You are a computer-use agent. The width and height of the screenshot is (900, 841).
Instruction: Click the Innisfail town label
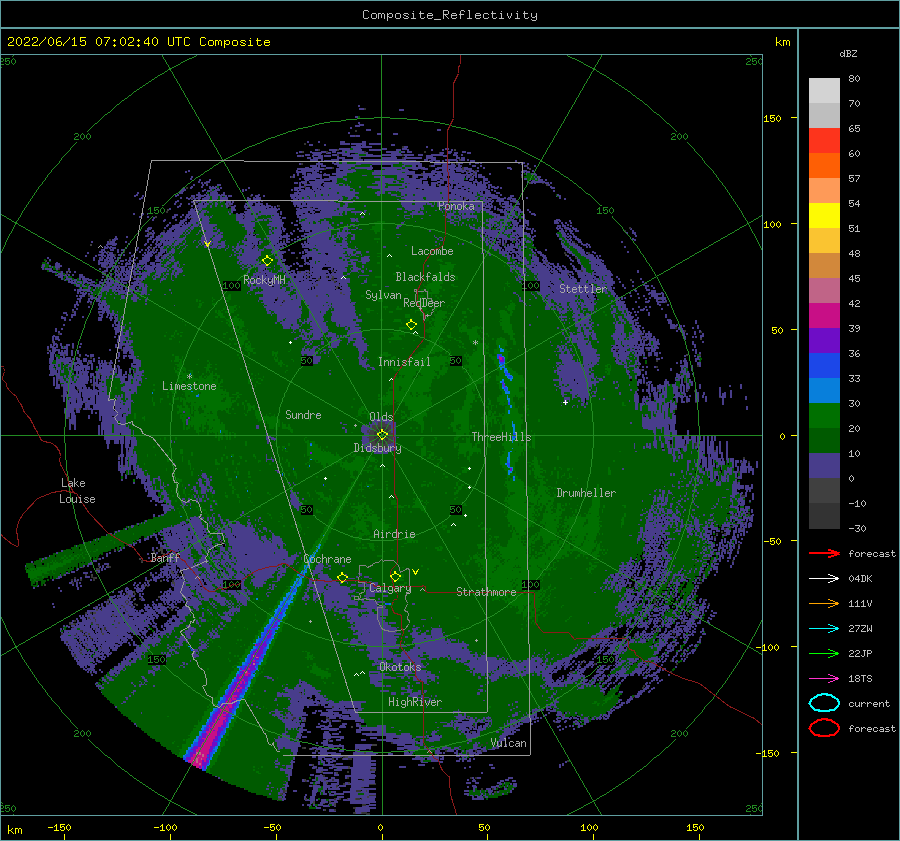pyautogui.click(x=404, y=362)
